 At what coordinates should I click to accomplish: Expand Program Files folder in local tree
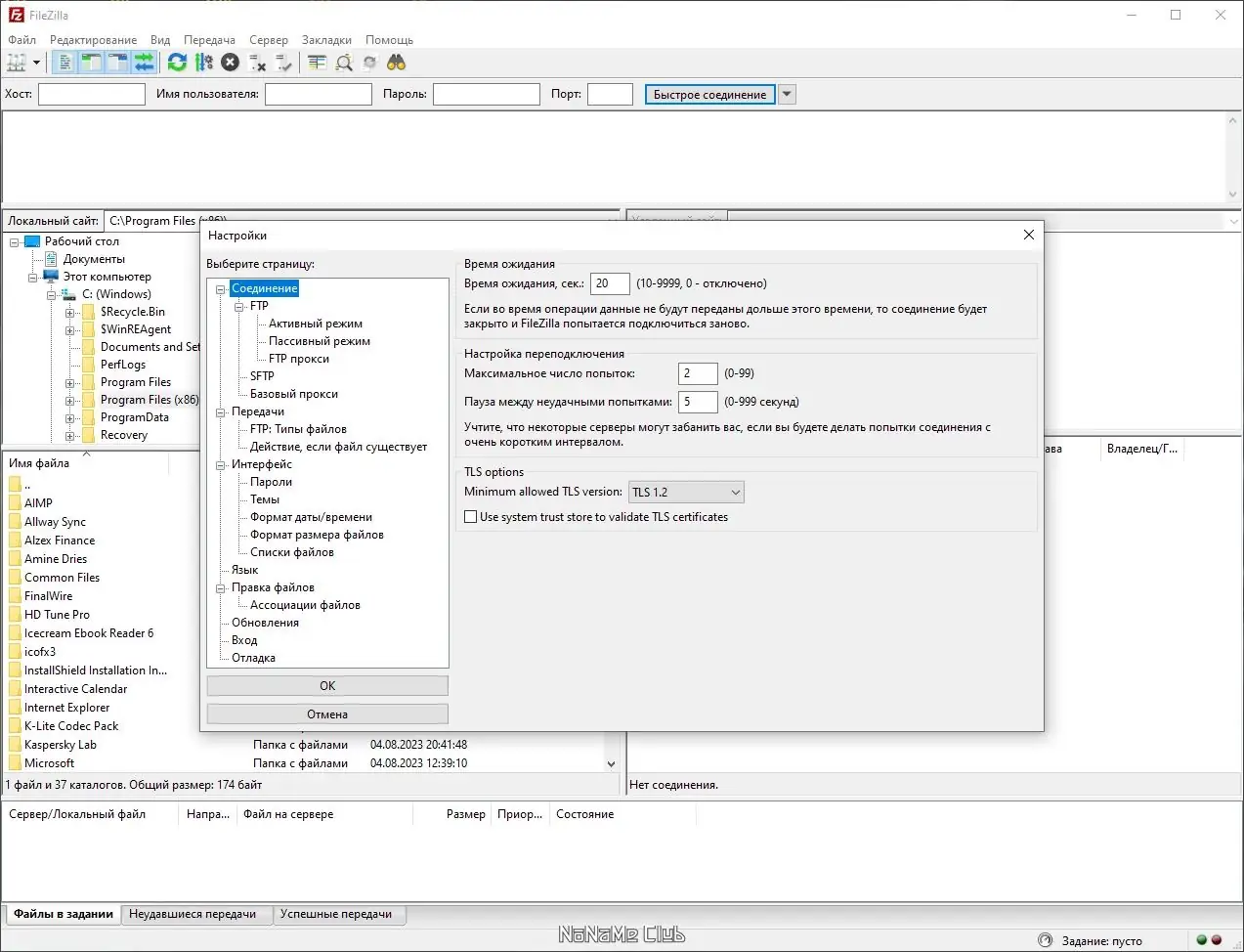tap(70, 383)
